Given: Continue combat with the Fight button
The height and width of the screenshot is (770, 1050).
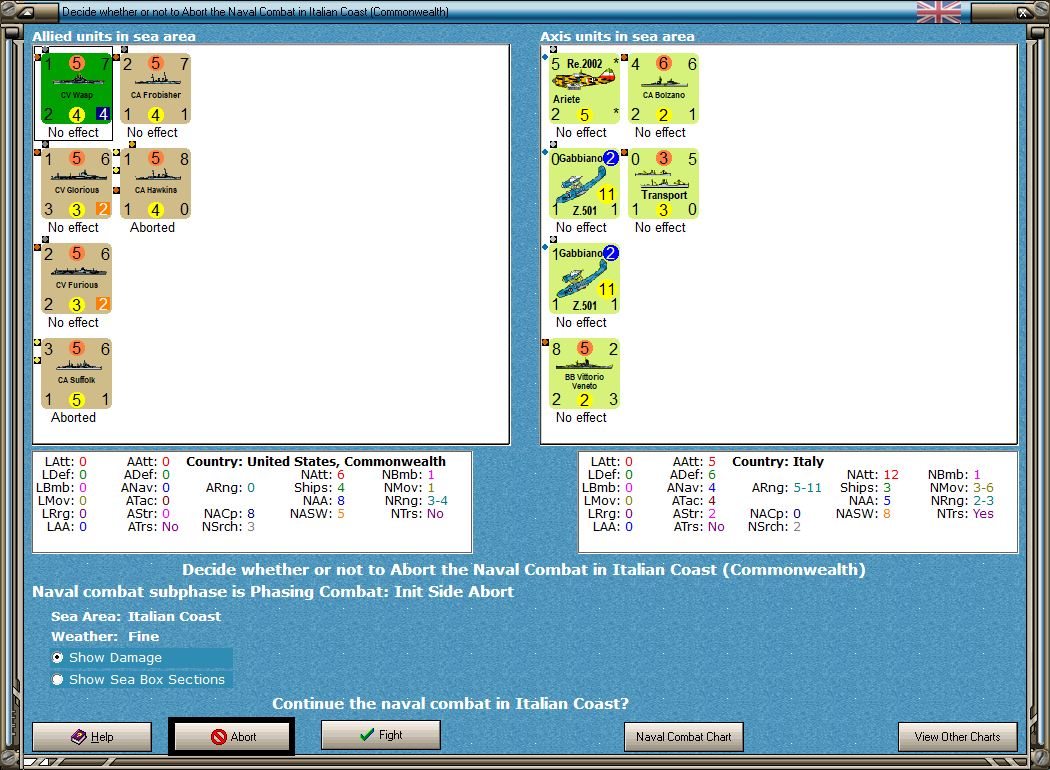Looking at the screenshot, I should click(380, 735).
